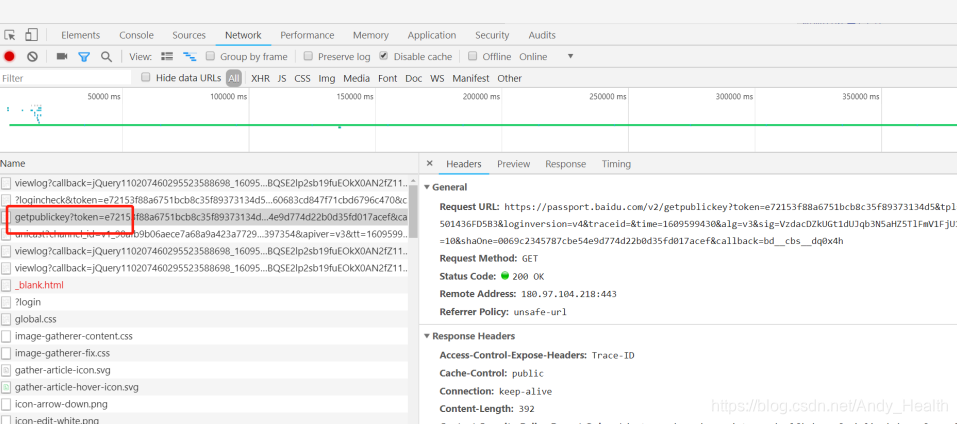Switch to the Application tab
The height and width of the screenshot is (424, 957).
[432, 35]
